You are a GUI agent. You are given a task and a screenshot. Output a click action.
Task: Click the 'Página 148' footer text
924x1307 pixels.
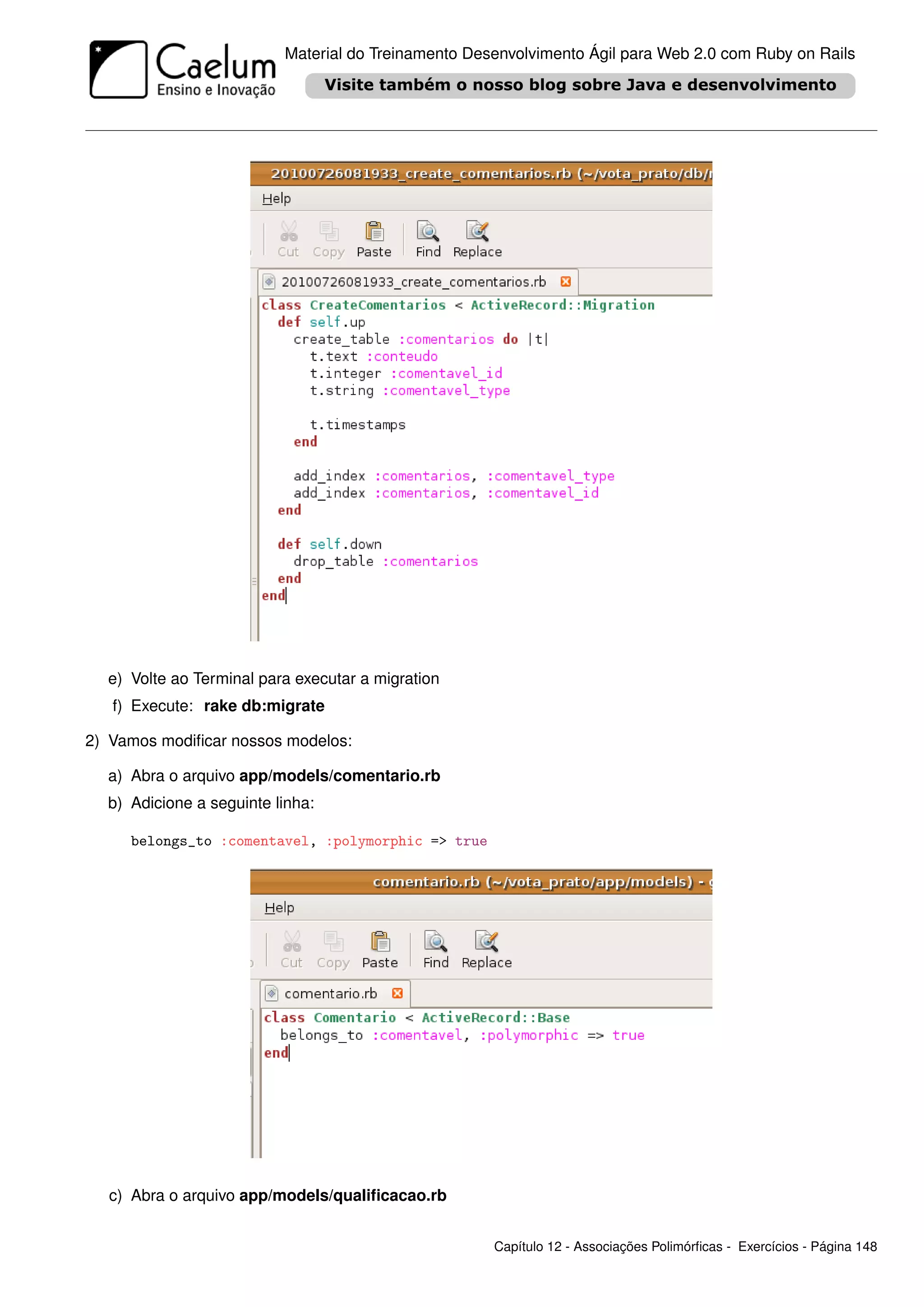844,1247
